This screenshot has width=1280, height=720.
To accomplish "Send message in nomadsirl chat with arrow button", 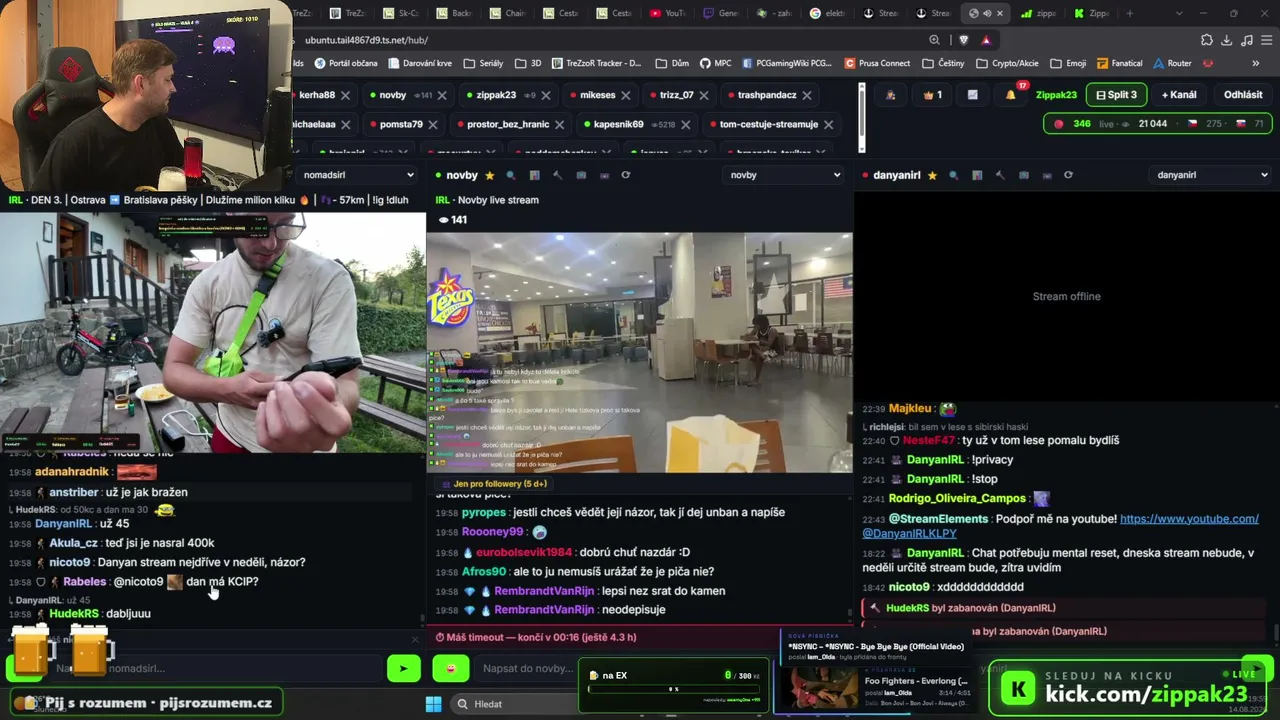I will click(x=404, y=668).
